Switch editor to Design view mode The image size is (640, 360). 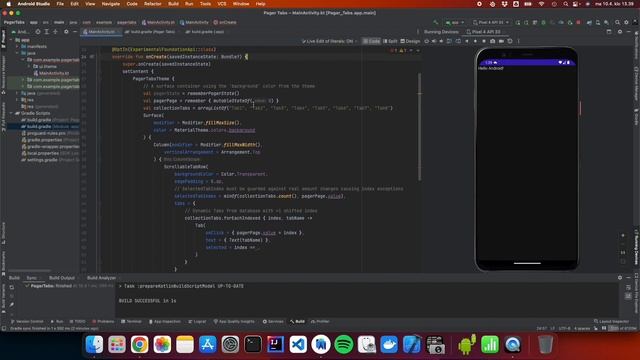pos(410,41)
